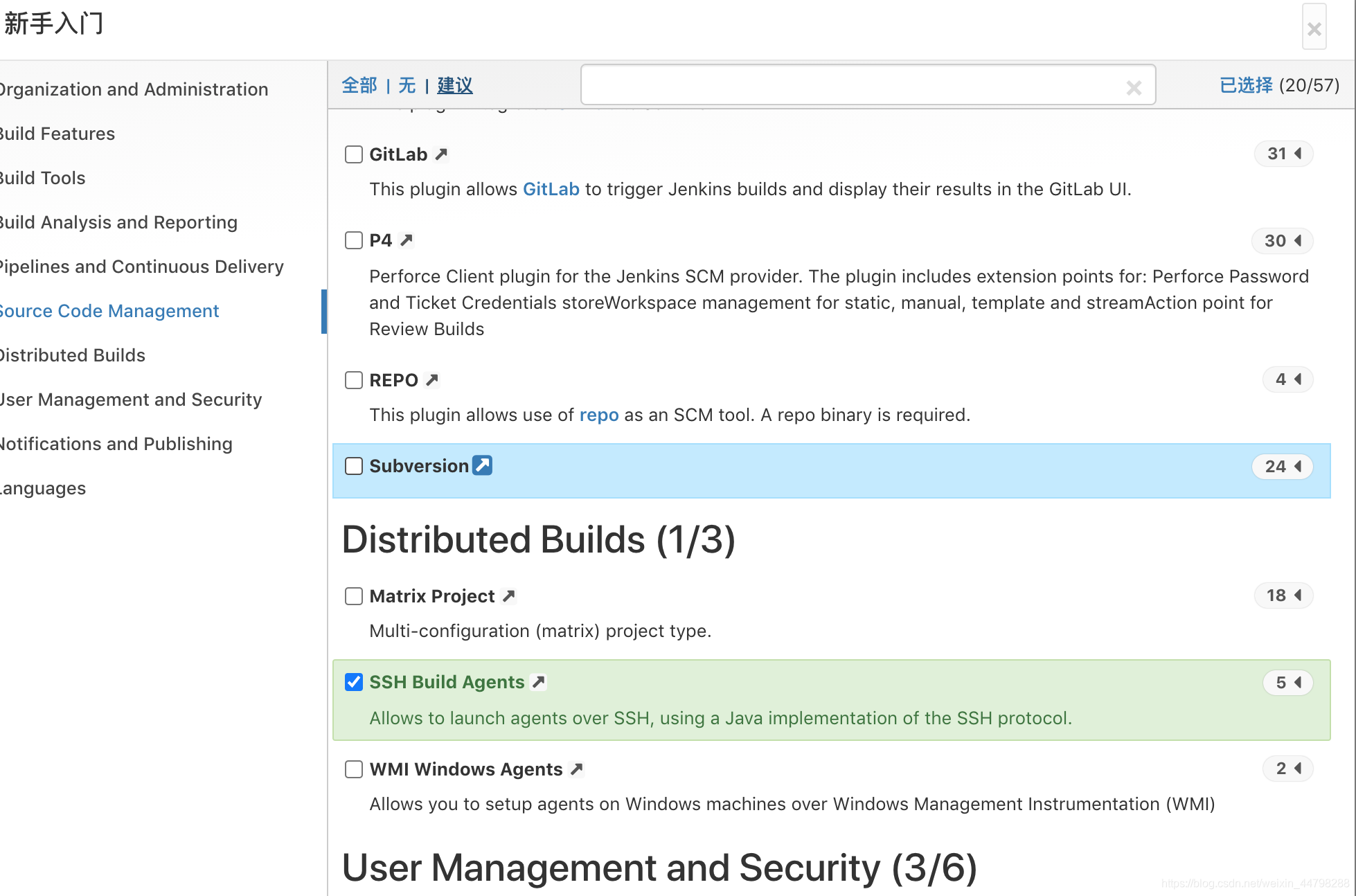The image size is (1356, 896).
Task: Check the Subversion plugin checkbox
Action: pyautogui.click(x=354, y=466)
